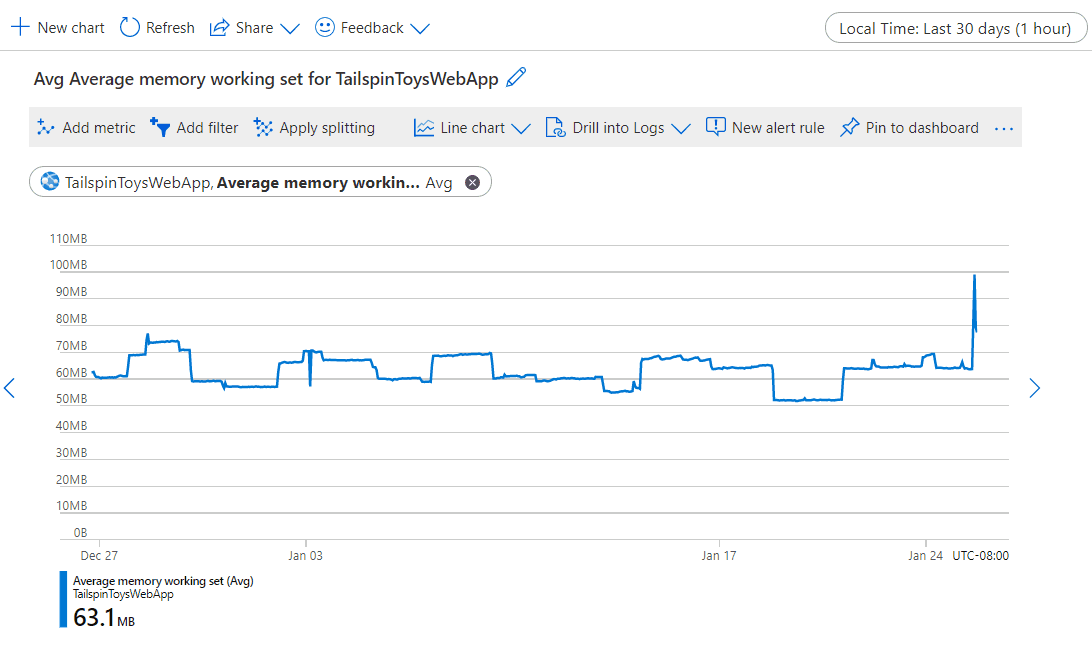The height and width of the screenshot is (651, 1092).
Task: Click the blue legend color bar
Action: (63, 600)
